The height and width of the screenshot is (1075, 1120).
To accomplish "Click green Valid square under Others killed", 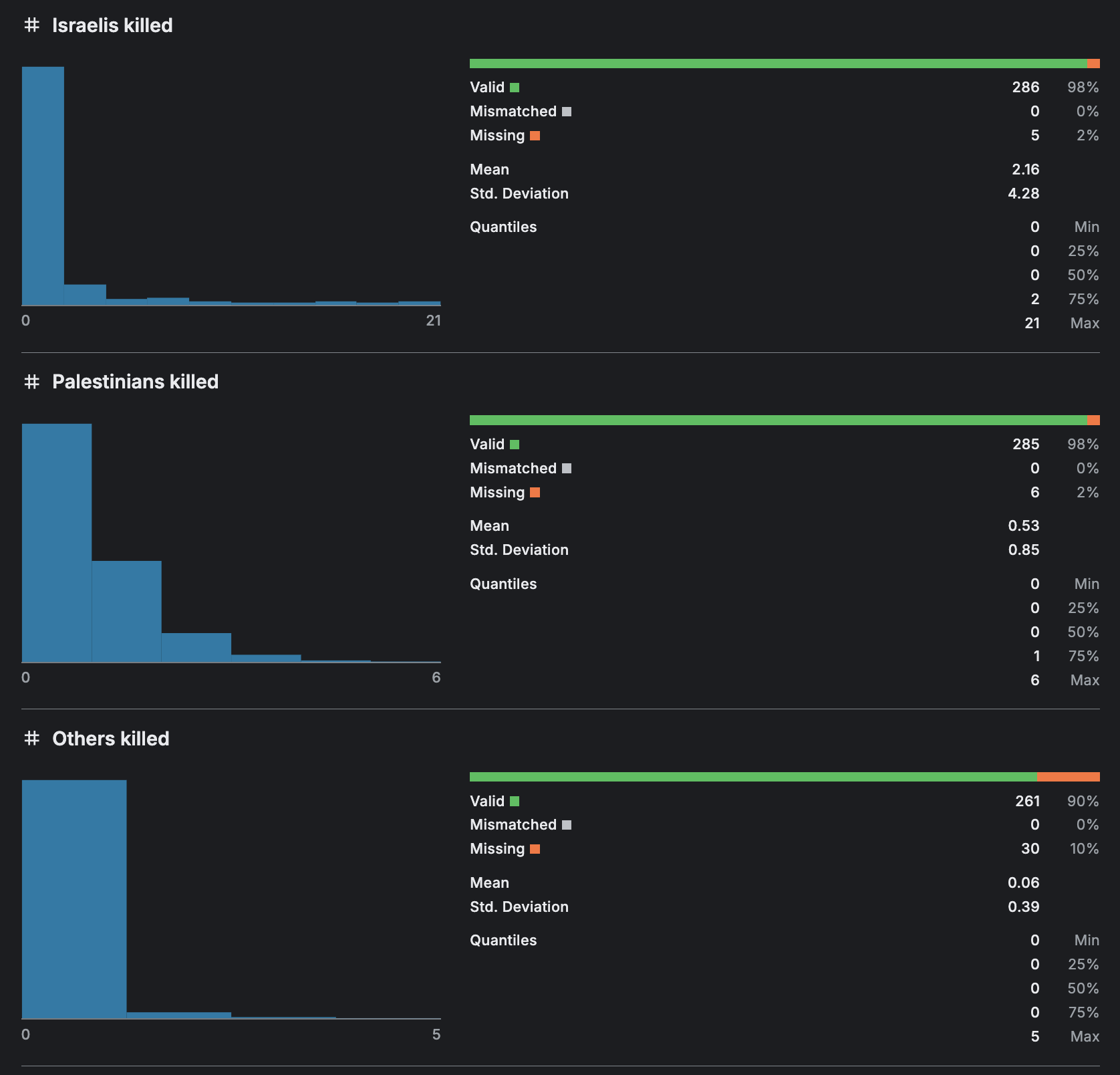I will point(515,801).
